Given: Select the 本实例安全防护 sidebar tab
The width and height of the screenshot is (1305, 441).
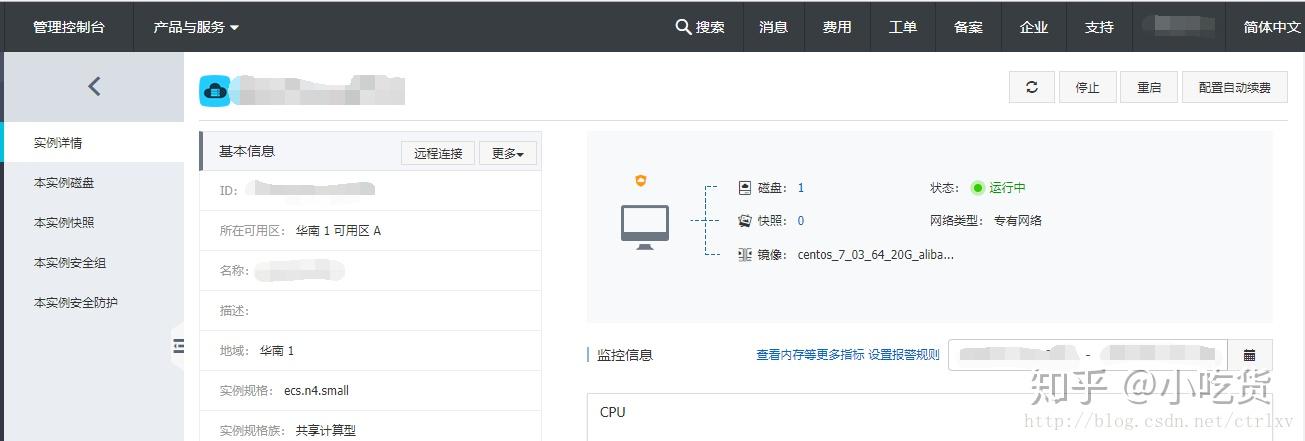Looking at the screenshot, I should pyautogui.click(x=93, y=302).
